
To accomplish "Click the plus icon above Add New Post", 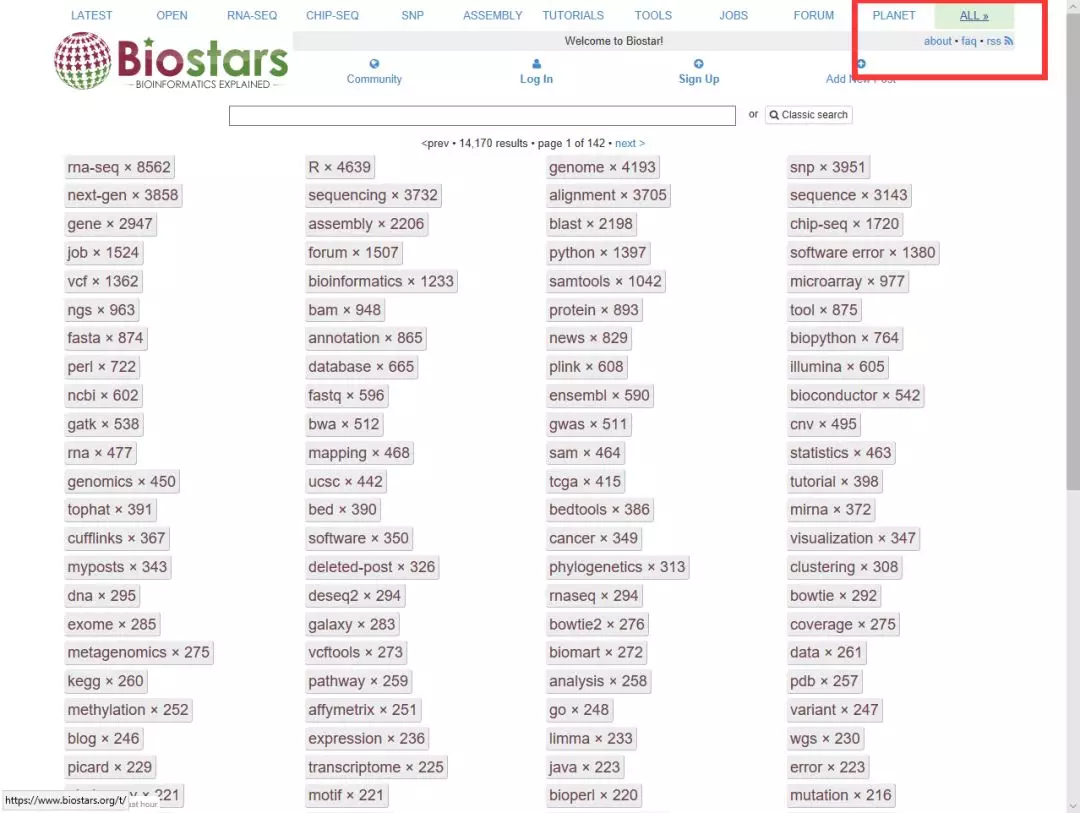I will (859, 62).
